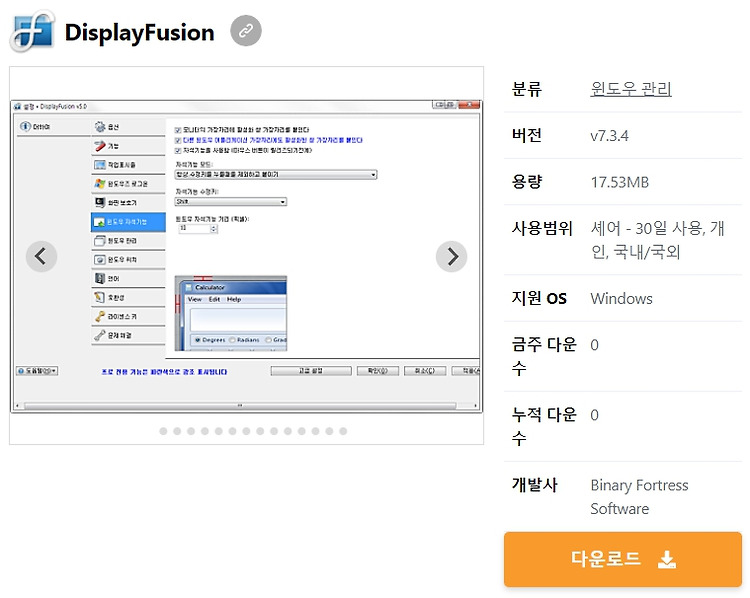Click Help menu in Calculator preview
This screenshot has width=750, height=598.
pos(234,299)
